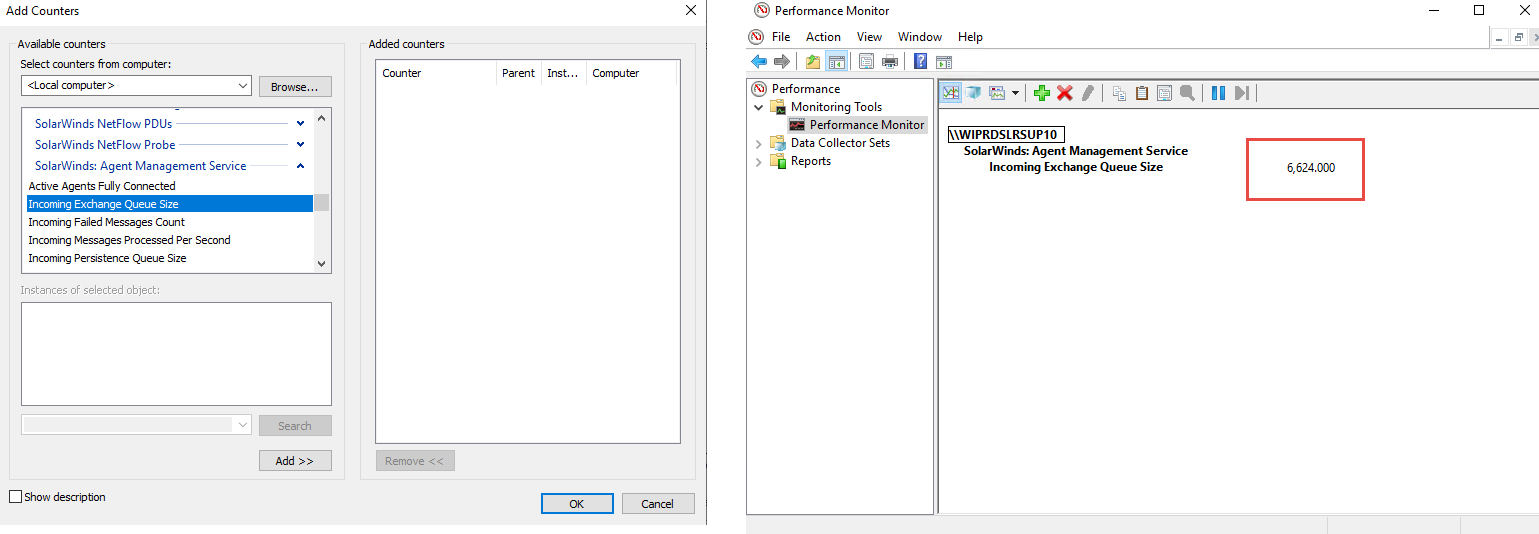Image resolution: width=1539 pixels, height=534 pixels.
Task: Click the Copy Properties icon
Action: [x=1119, y=93]
